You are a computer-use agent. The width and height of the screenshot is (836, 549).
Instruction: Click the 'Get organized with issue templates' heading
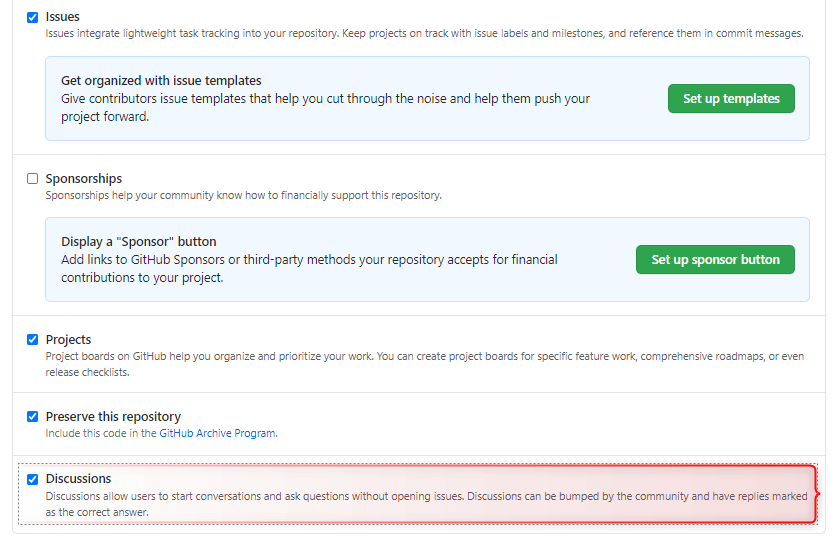click(161, 81)
